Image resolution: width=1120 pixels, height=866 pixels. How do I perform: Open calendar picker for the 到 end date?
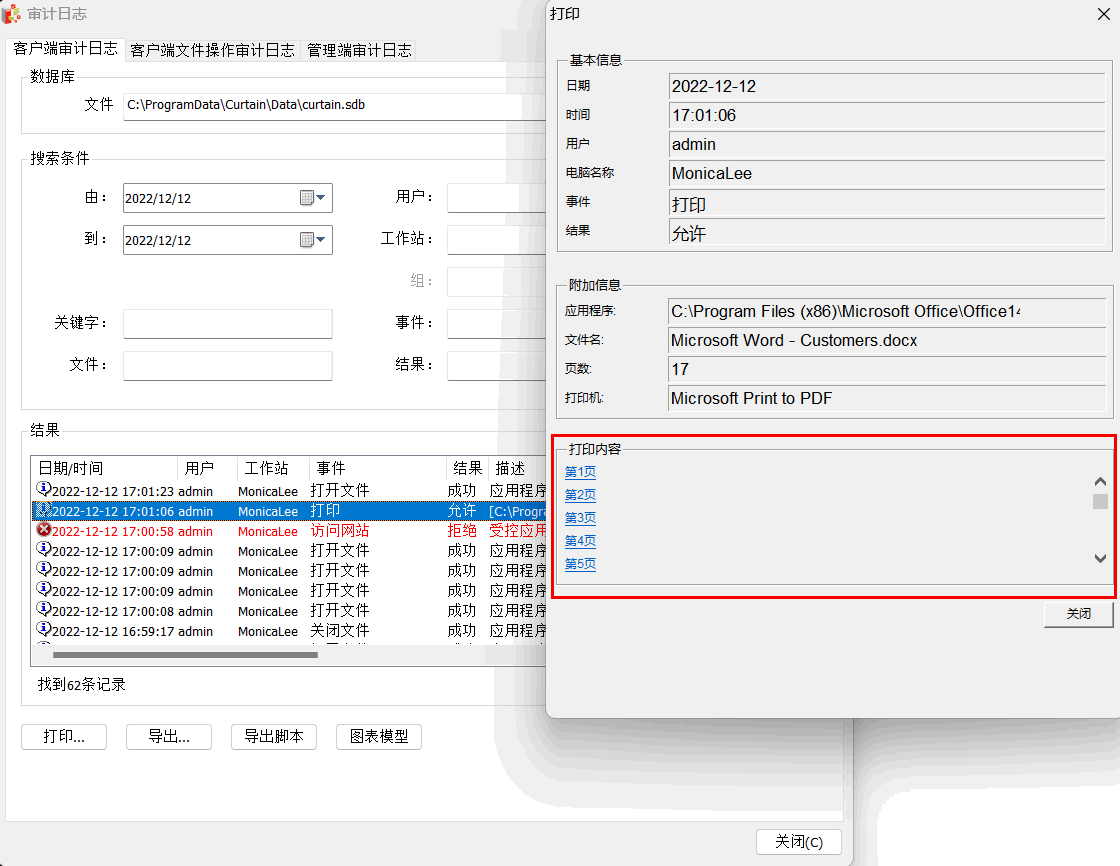313,239
